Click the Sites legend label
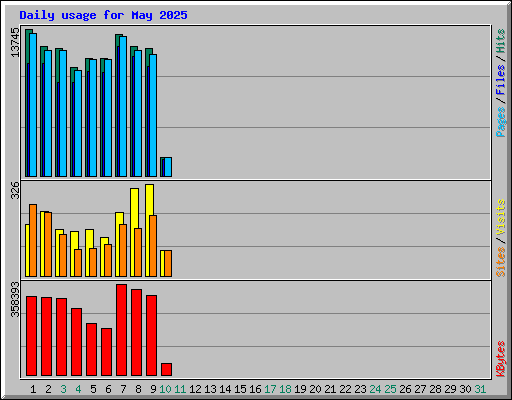This screenshot has width=512, height=400. (x=500, y=262)
